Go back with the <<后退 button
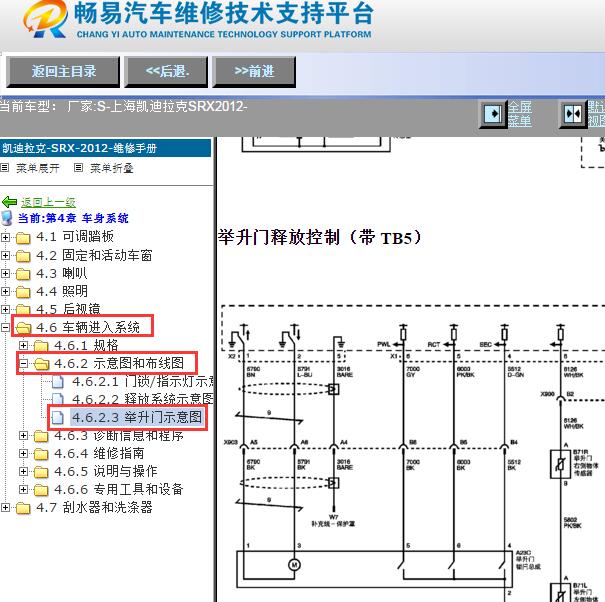Screen dimensions: 605x602 pos(166,71)
